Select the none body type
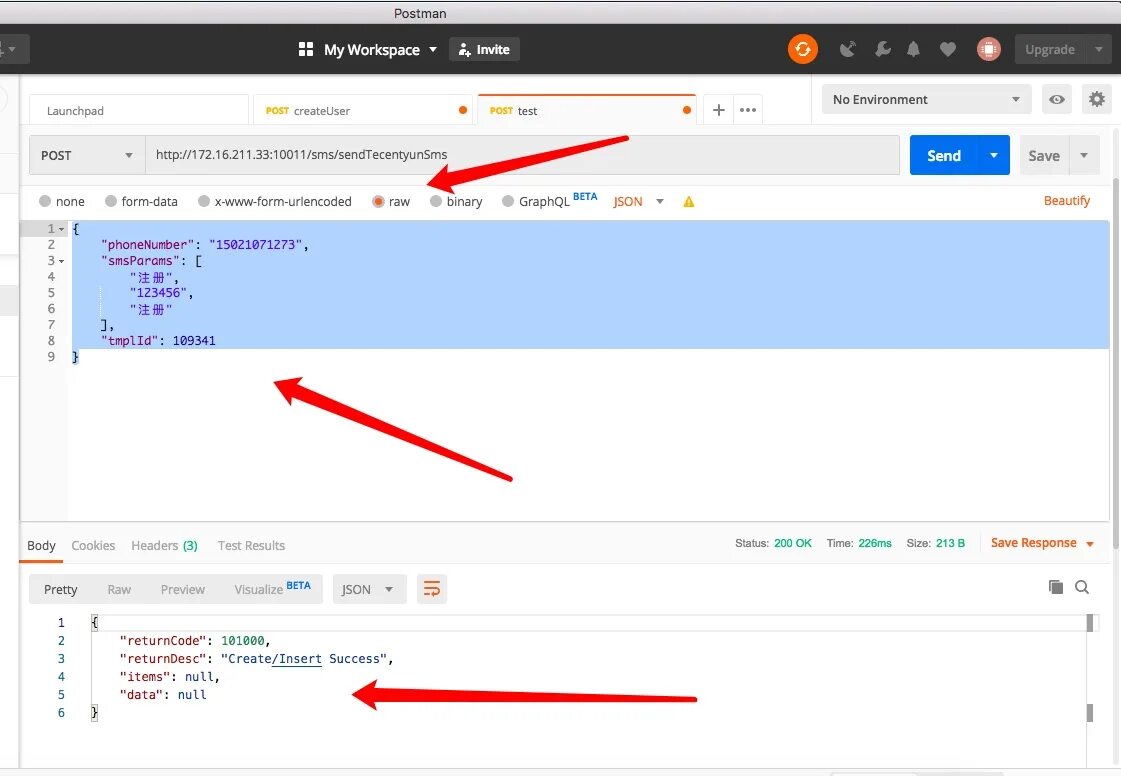1121x776 pixels. (x=61, y=202)
